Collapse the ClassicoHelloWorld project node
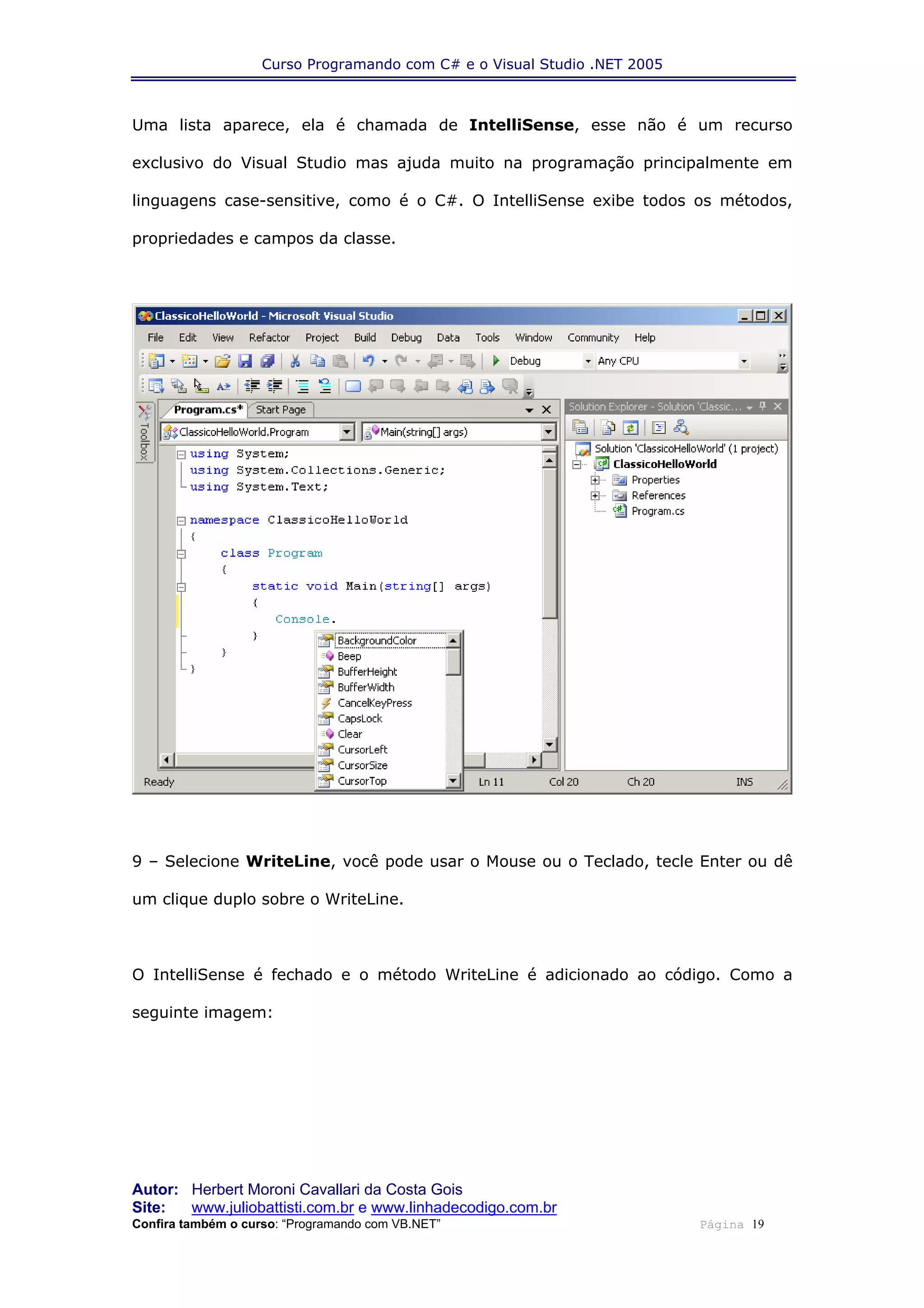The height and width of the screenshot is (1308, 924). point(576,465)
